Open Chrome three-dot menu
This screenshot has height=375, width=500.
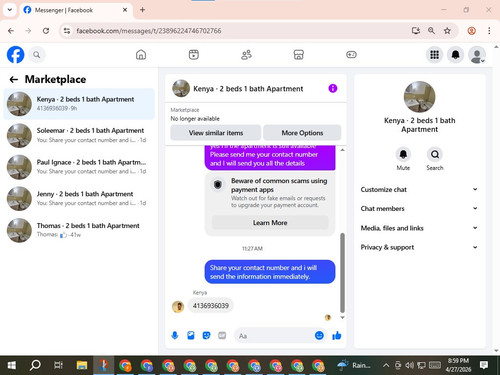(489, 31)
